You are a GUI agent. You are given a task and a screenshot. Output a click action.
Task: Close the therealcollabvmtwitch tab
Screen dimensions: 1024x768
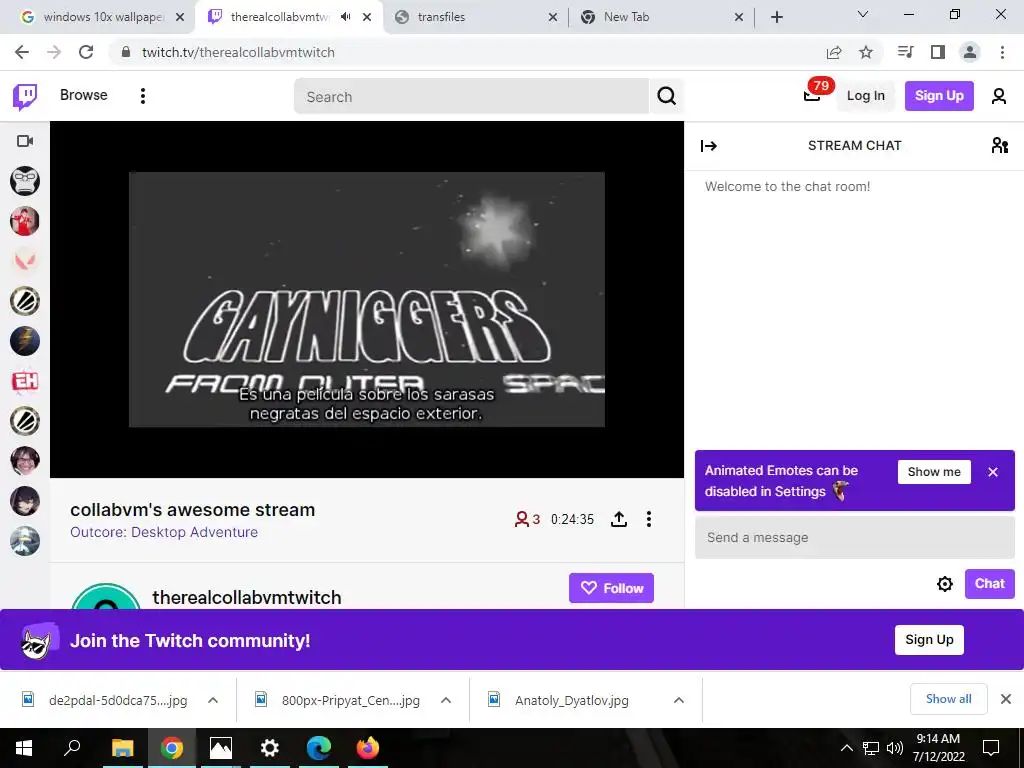[367, 17]
